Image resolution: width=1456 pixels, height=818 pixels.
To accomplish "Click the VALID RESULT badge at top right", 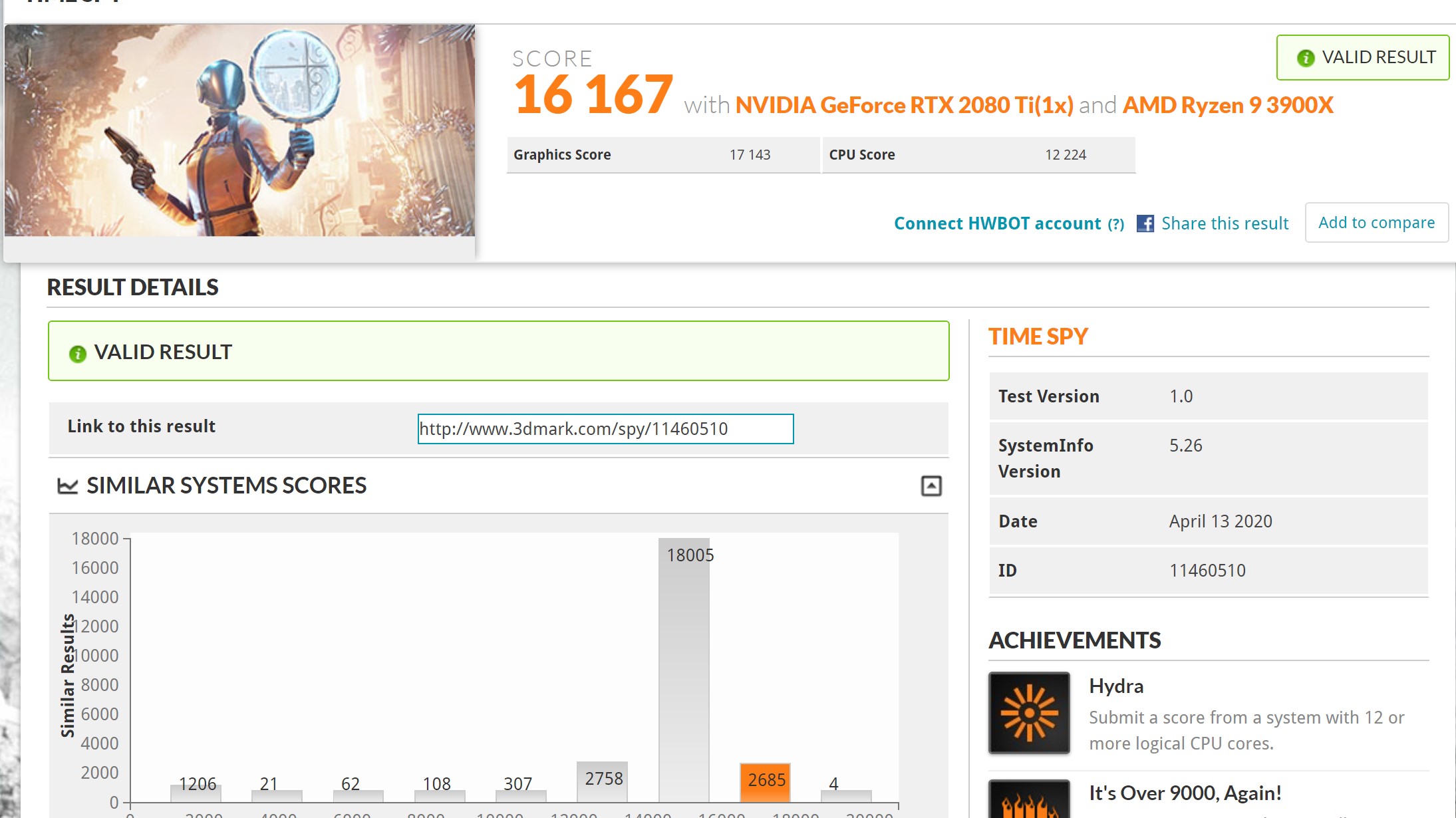I will click(x=1362, y=58).
